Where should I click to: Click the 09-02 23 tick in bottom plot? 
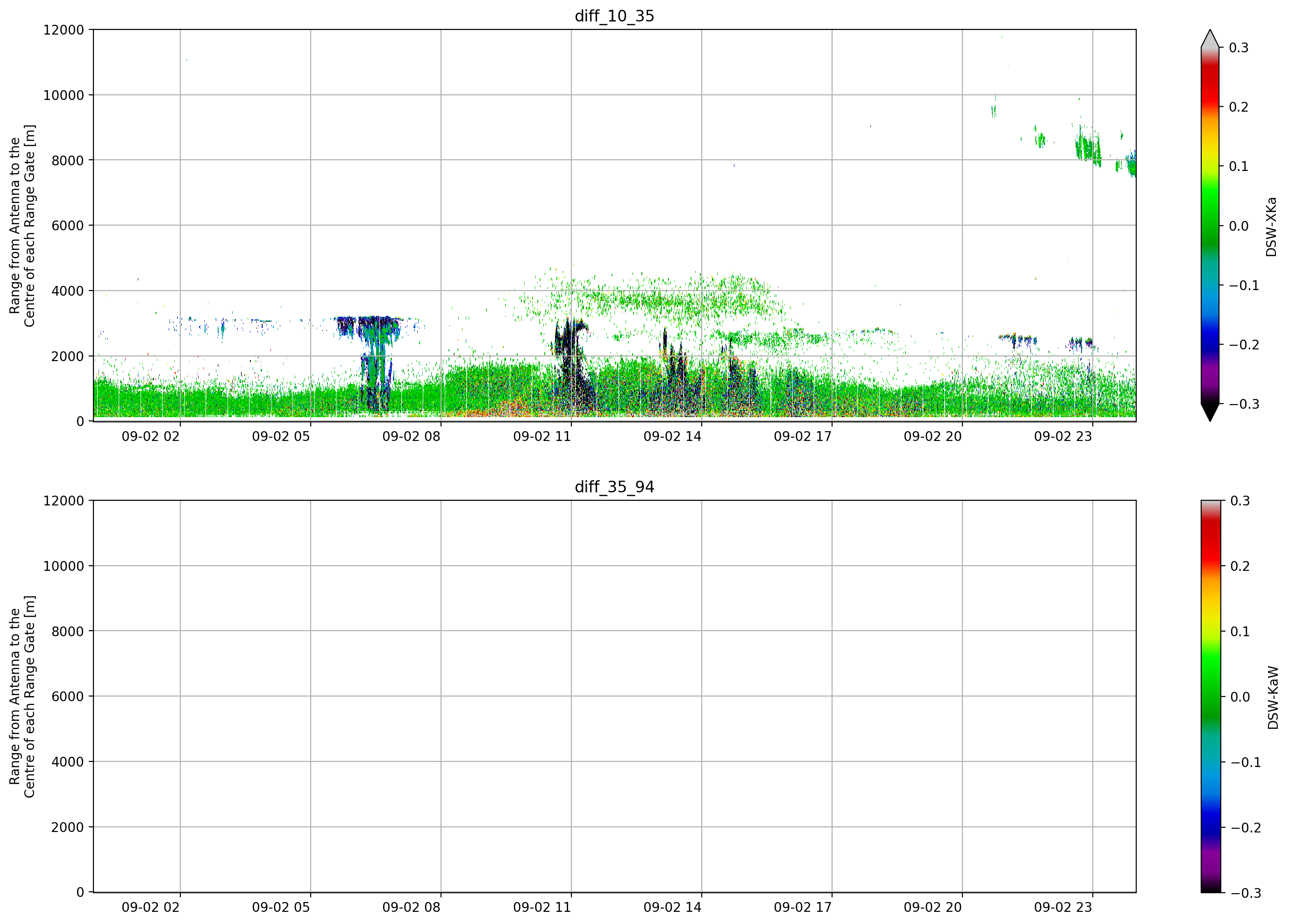click(x=1063, y=908)
